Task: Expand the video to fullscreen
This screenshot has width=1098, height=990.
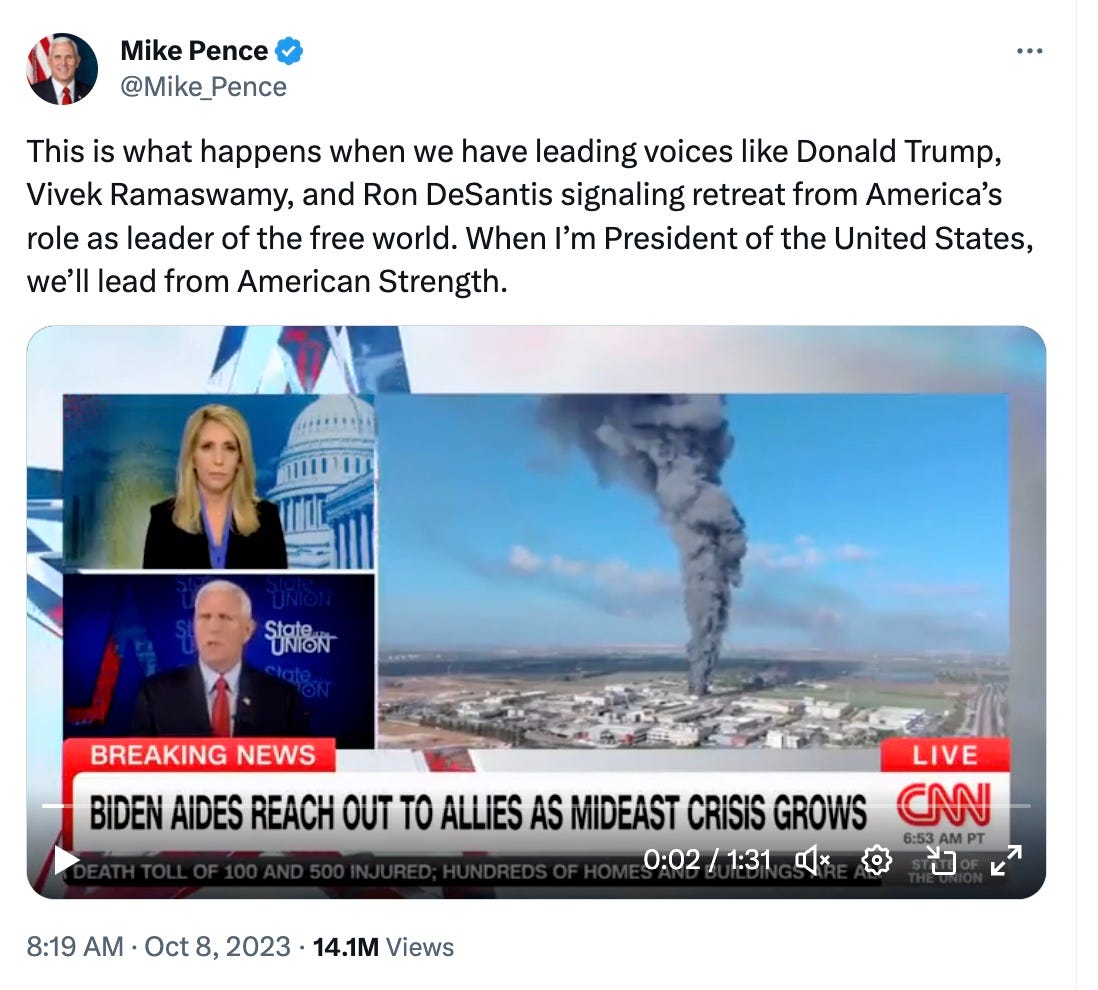Action: [1006, 860]
